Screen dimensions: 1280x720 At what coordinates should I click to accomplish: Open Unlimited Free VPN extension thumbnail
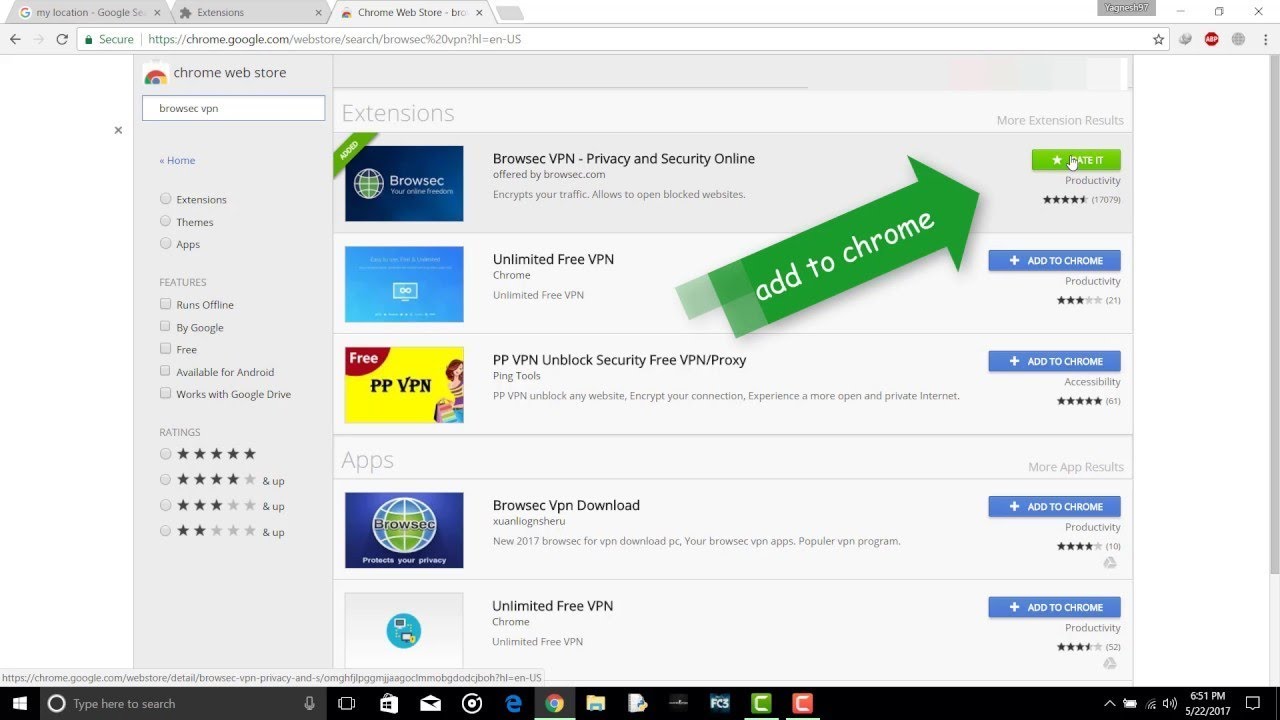point(404,284)
